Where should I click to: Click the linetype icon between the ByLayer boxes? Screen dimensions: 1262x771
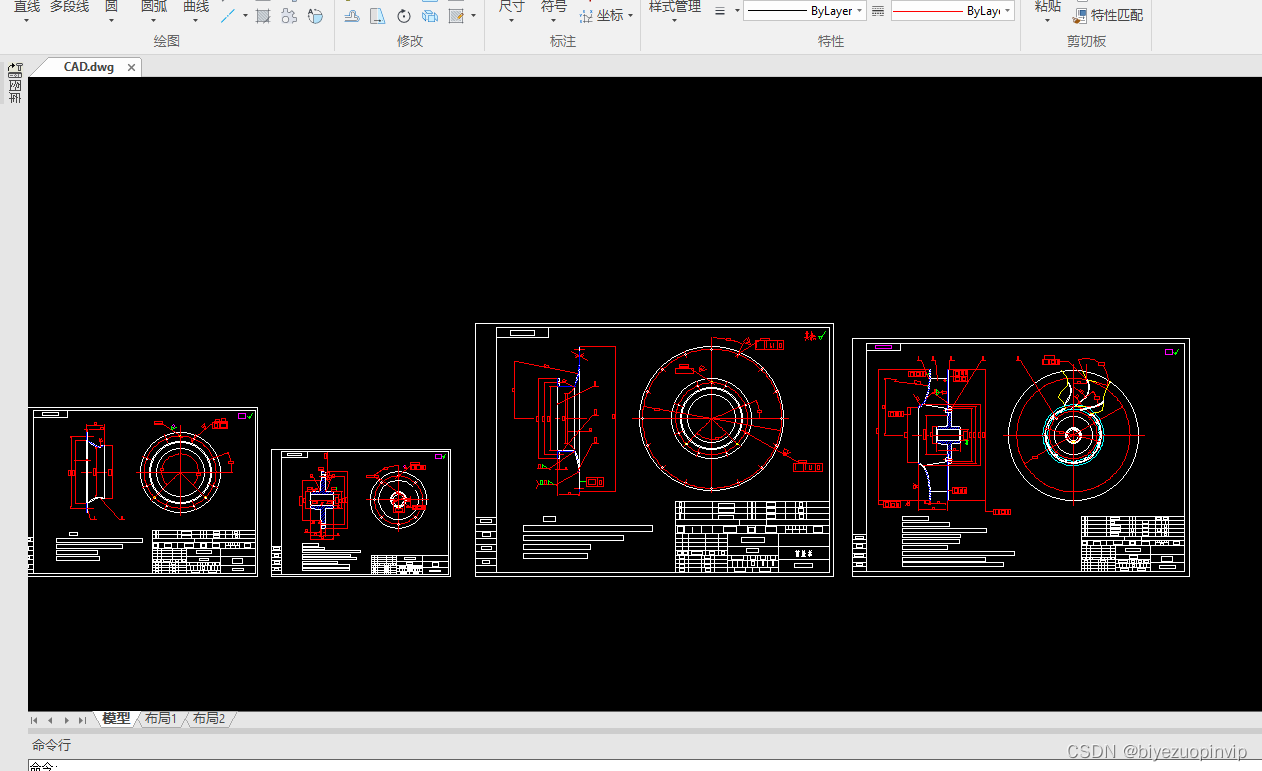point(878,11)
